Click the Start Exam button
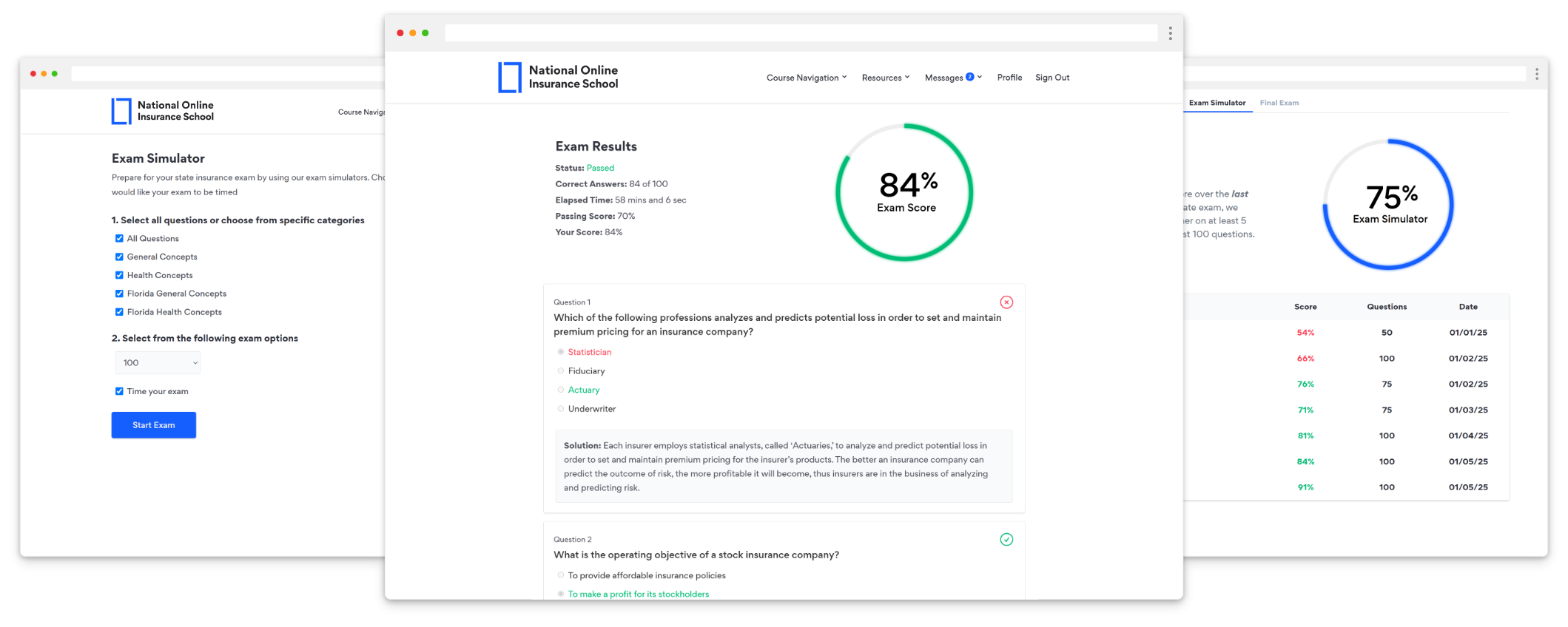This screenshot has height=627, width=1568. [154, 425]
